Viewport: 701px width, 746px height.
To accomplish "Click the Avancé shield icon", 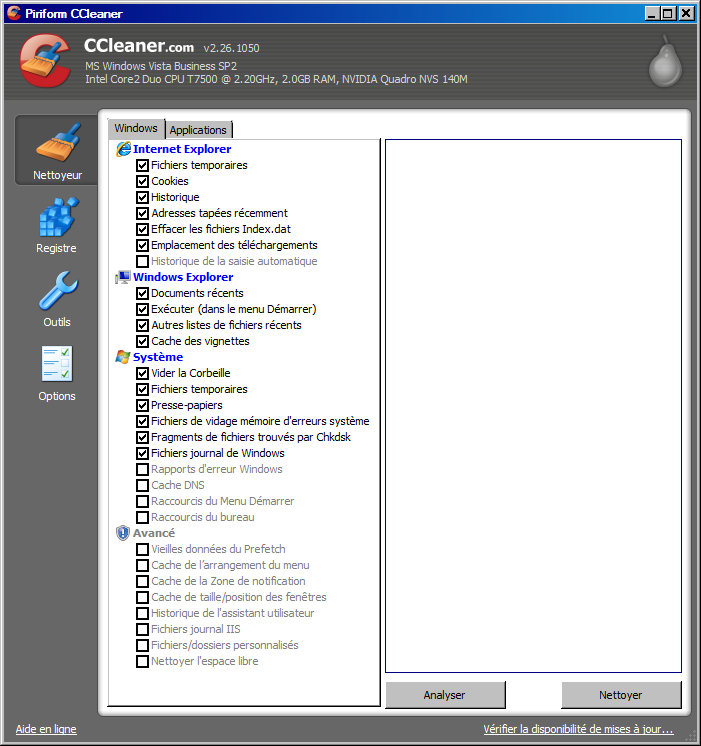I will tap(123, 533).
